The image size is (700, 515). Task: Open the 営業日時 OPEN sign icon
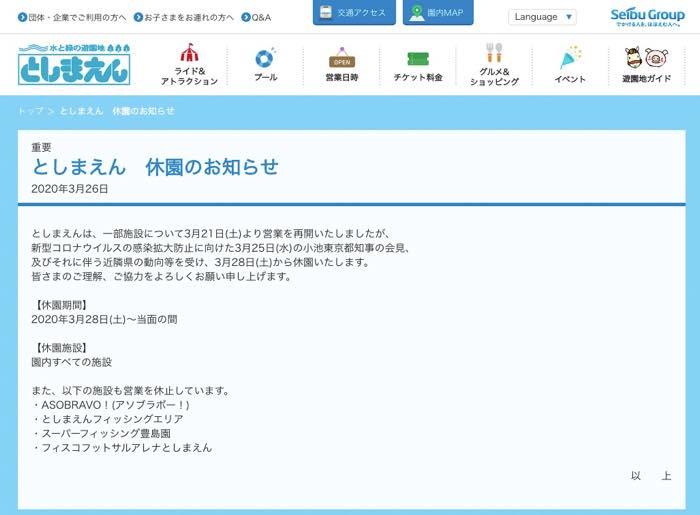pyautogui.click(x=342, y=58)
